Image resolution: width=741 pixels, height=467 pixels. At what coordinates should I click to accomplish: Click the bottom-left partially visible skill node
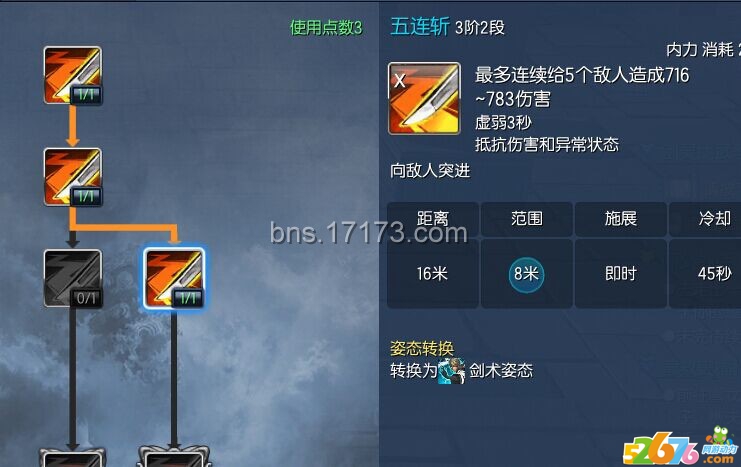[72, 457]
